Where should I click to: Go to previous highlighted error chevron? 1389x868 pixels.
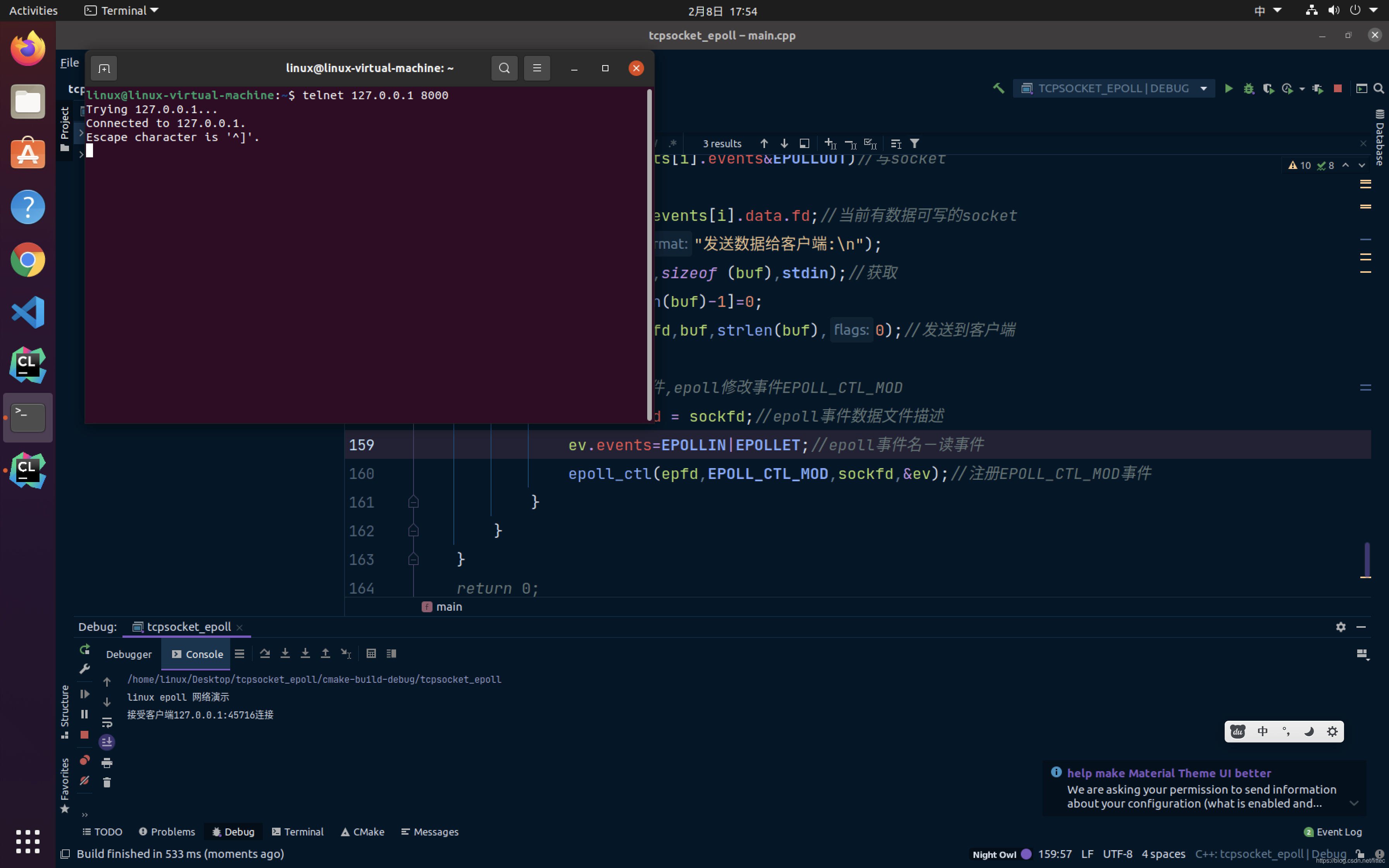click(x=1345, y=165)
